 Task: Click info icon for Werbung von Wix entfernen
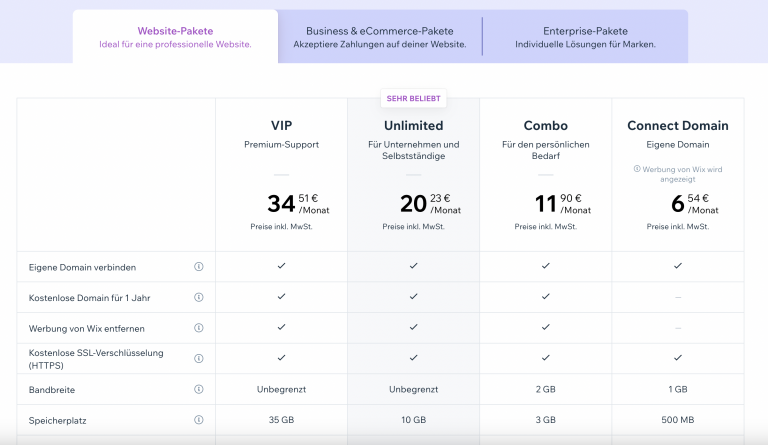198,328
